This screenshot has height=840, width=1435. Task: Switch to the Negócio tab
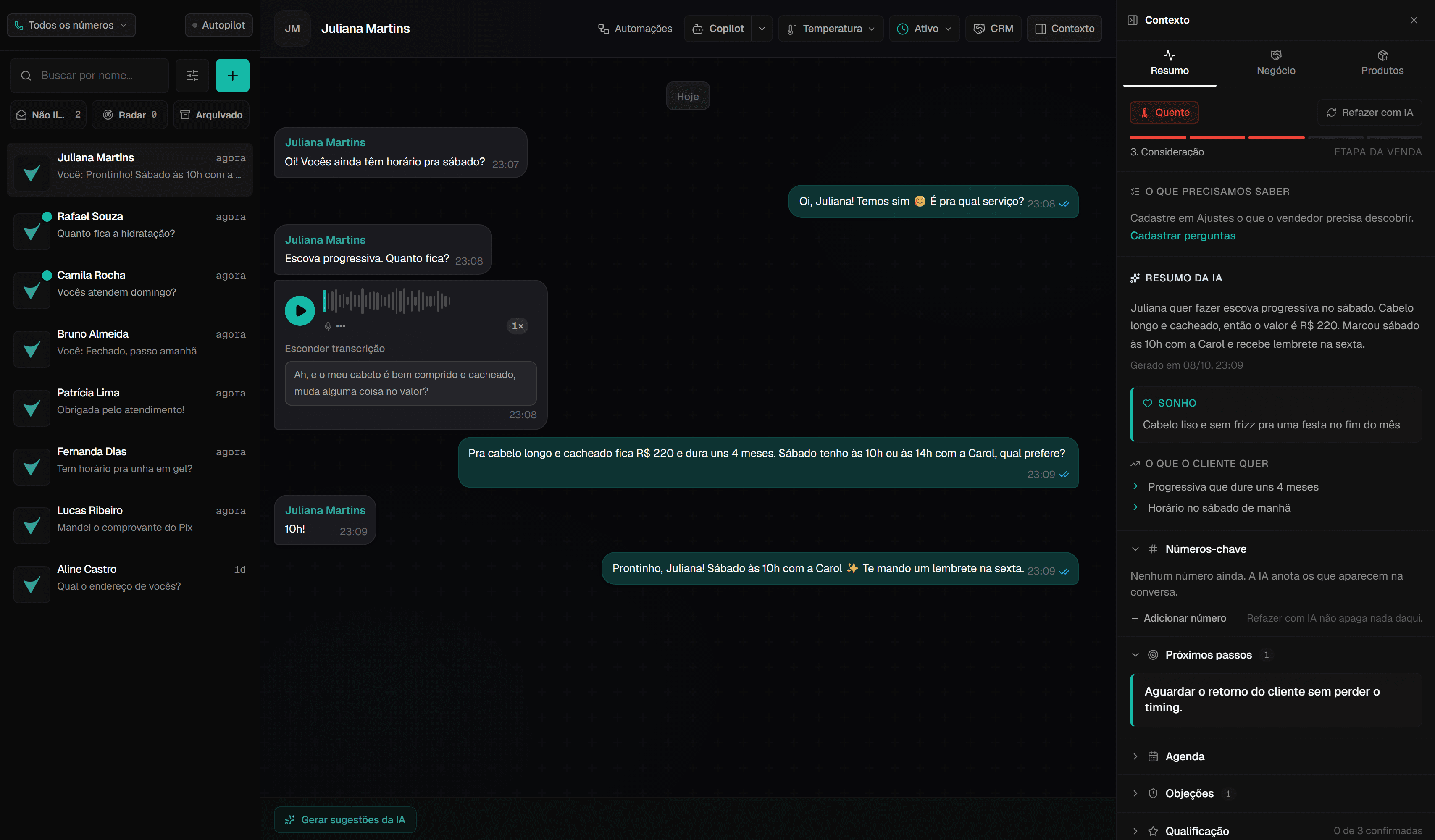[x=1275, y=63]
